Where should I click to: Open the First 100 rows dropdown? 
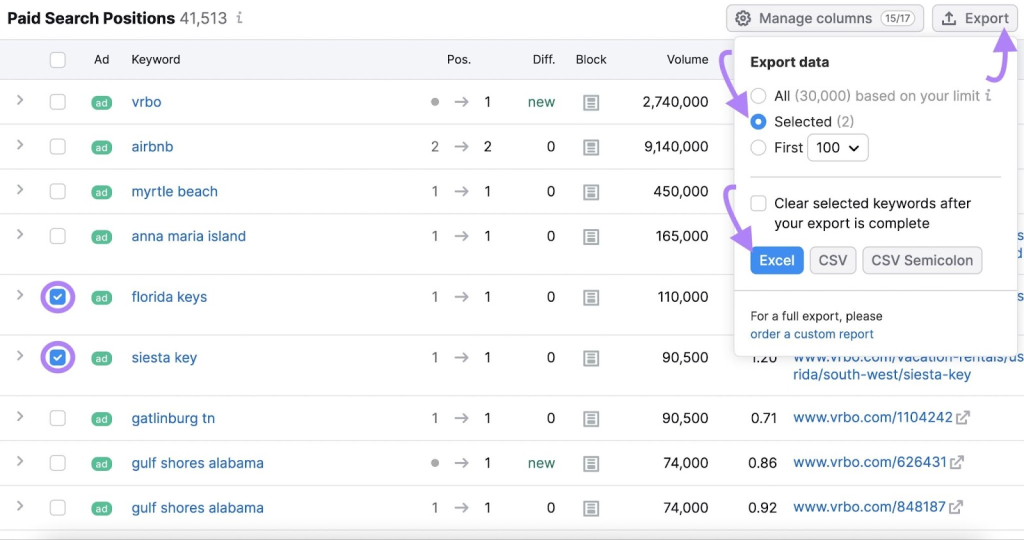(837, 148)
